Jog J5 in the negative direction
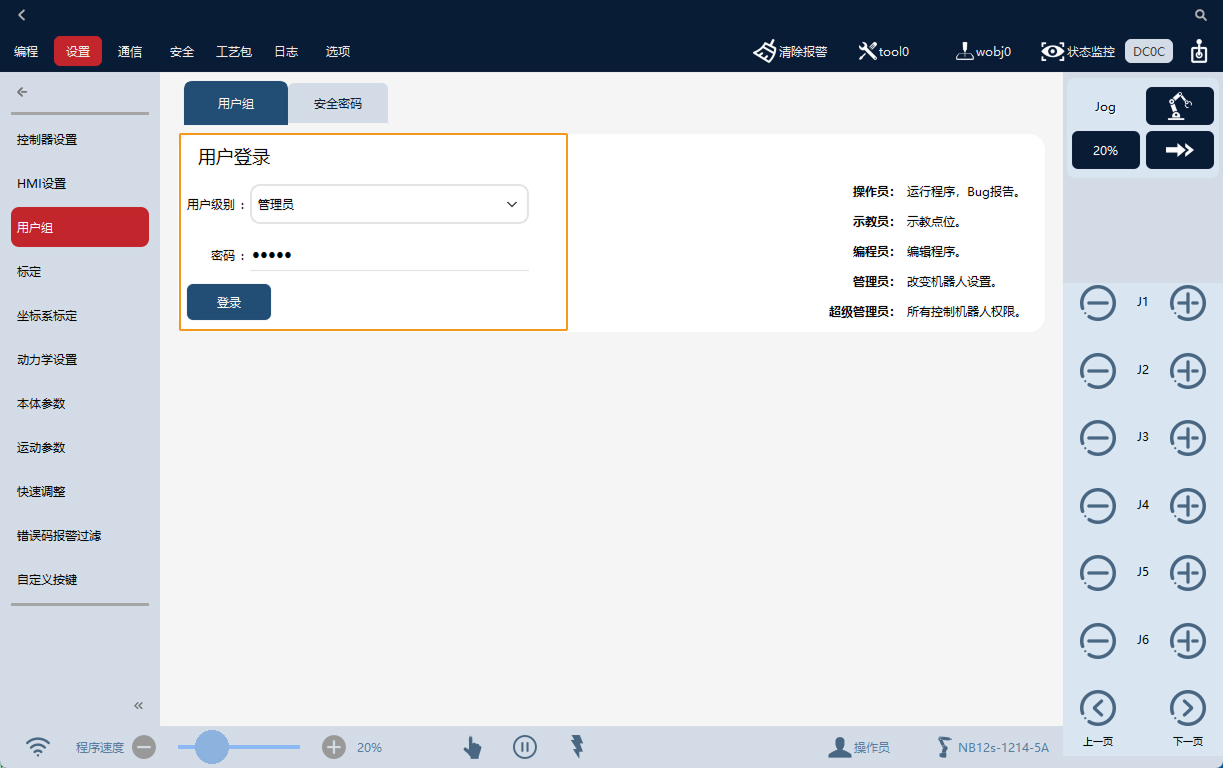The image size is (1223, 768). [x=1098, y=573]
